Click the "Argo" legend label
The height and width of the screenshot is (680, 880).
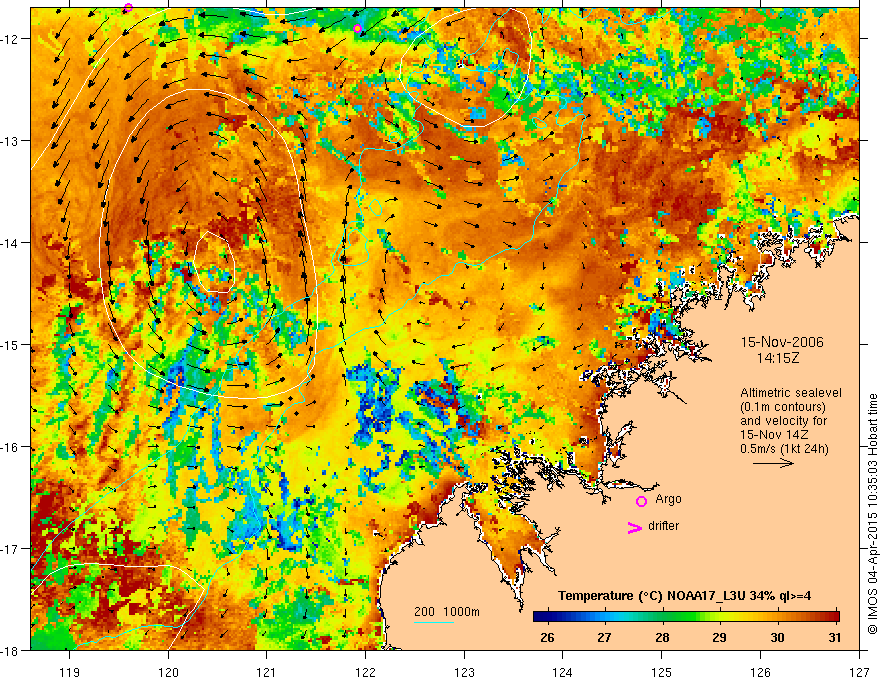pos(668,499)
